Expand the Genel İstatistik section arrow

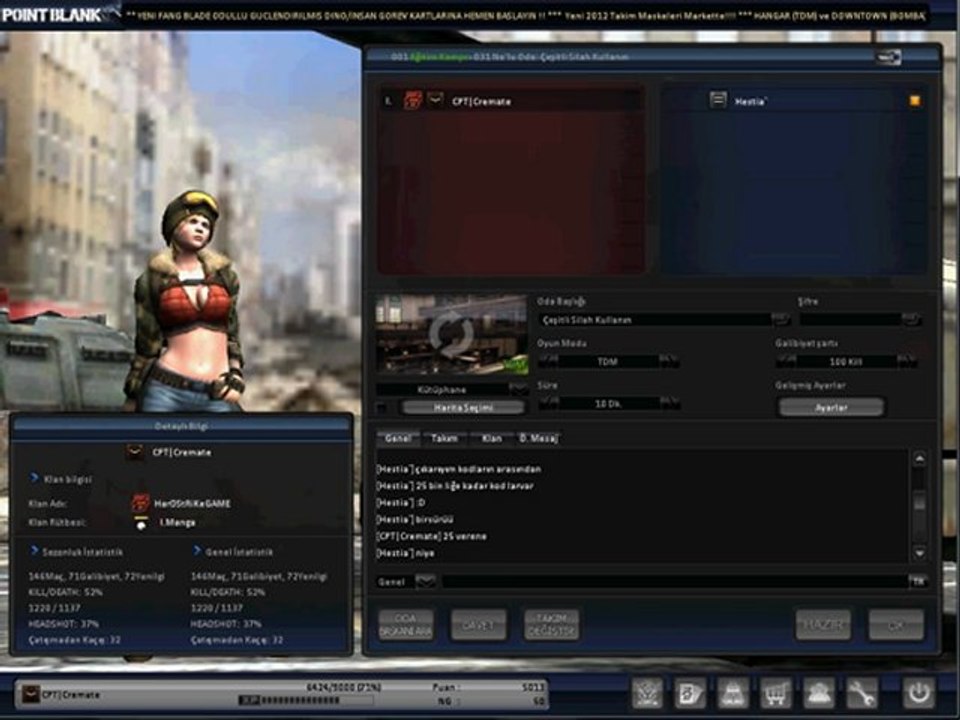(x=197, y=551)
